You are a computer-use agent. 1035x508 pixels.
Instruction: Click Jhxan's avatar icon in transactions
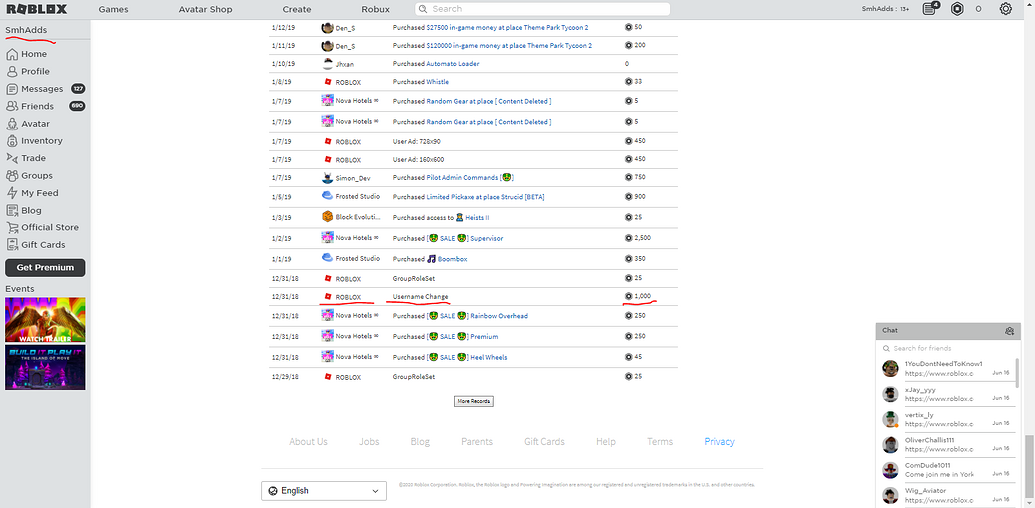point(327,64)
